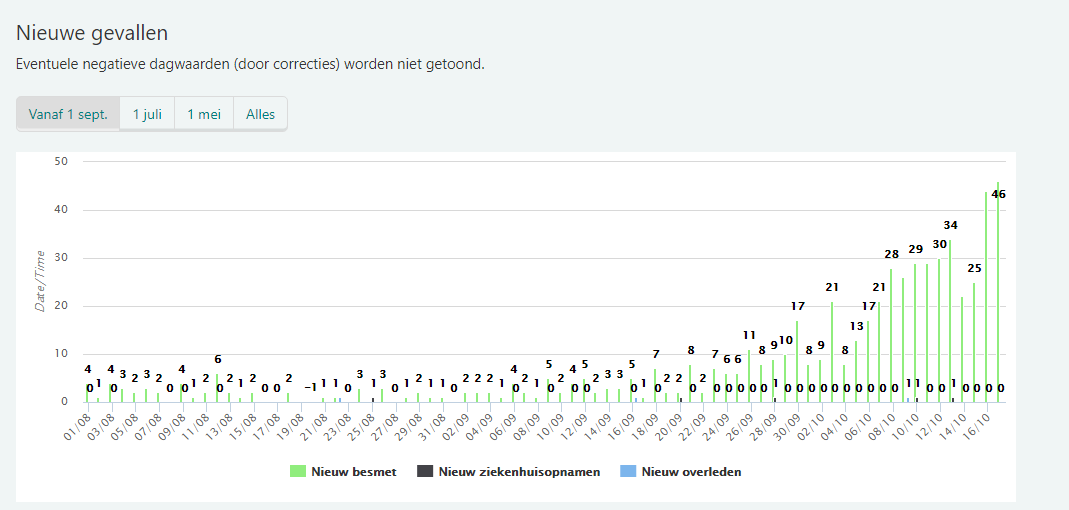This screenshot has width=1069, height=510.
Task: Click the dark ziekenhuisopnamen legend swatch
Action: coord(425,472)
